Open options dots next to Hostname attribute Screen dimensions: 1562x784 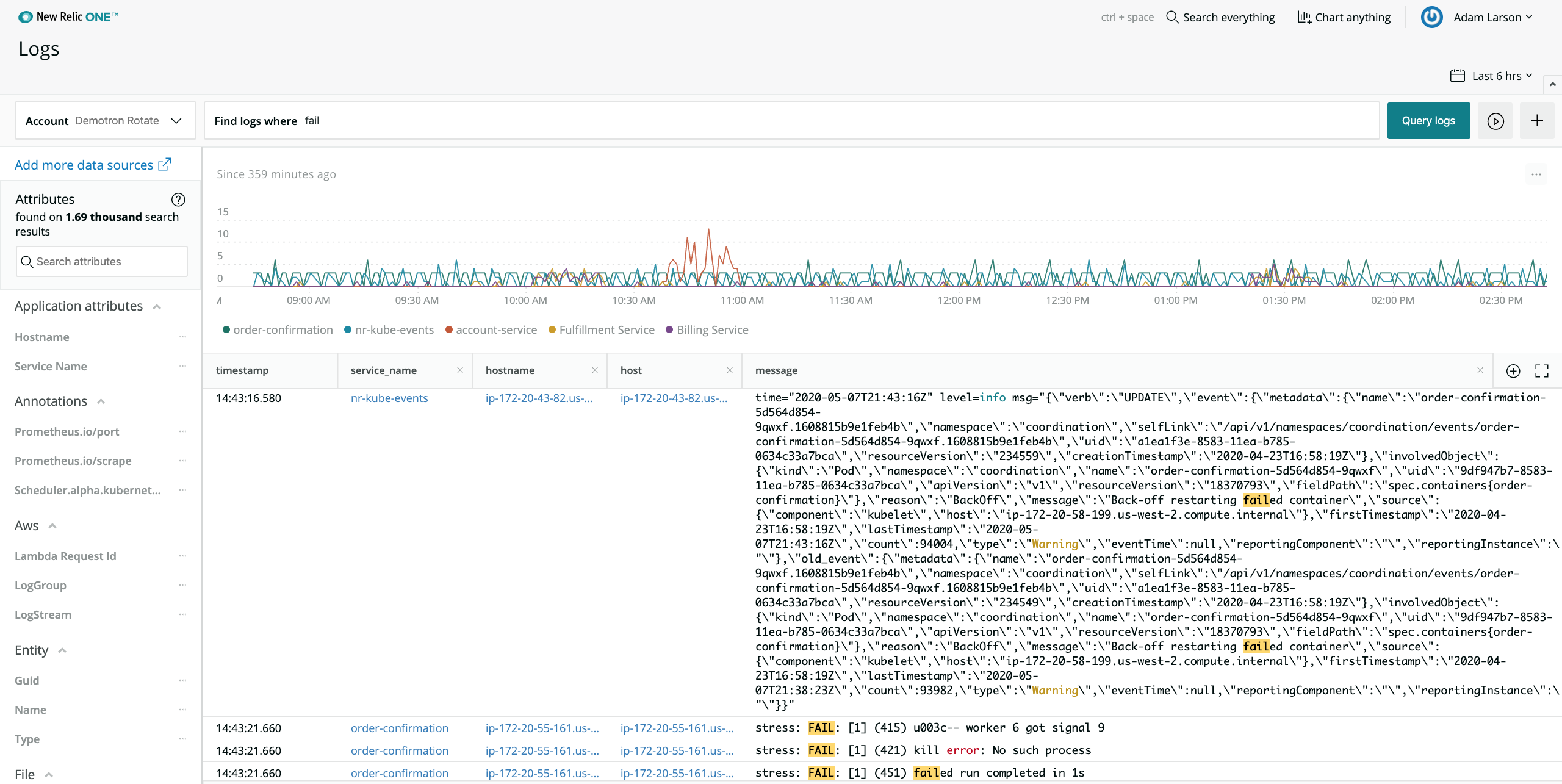click(x=182, y=337)
